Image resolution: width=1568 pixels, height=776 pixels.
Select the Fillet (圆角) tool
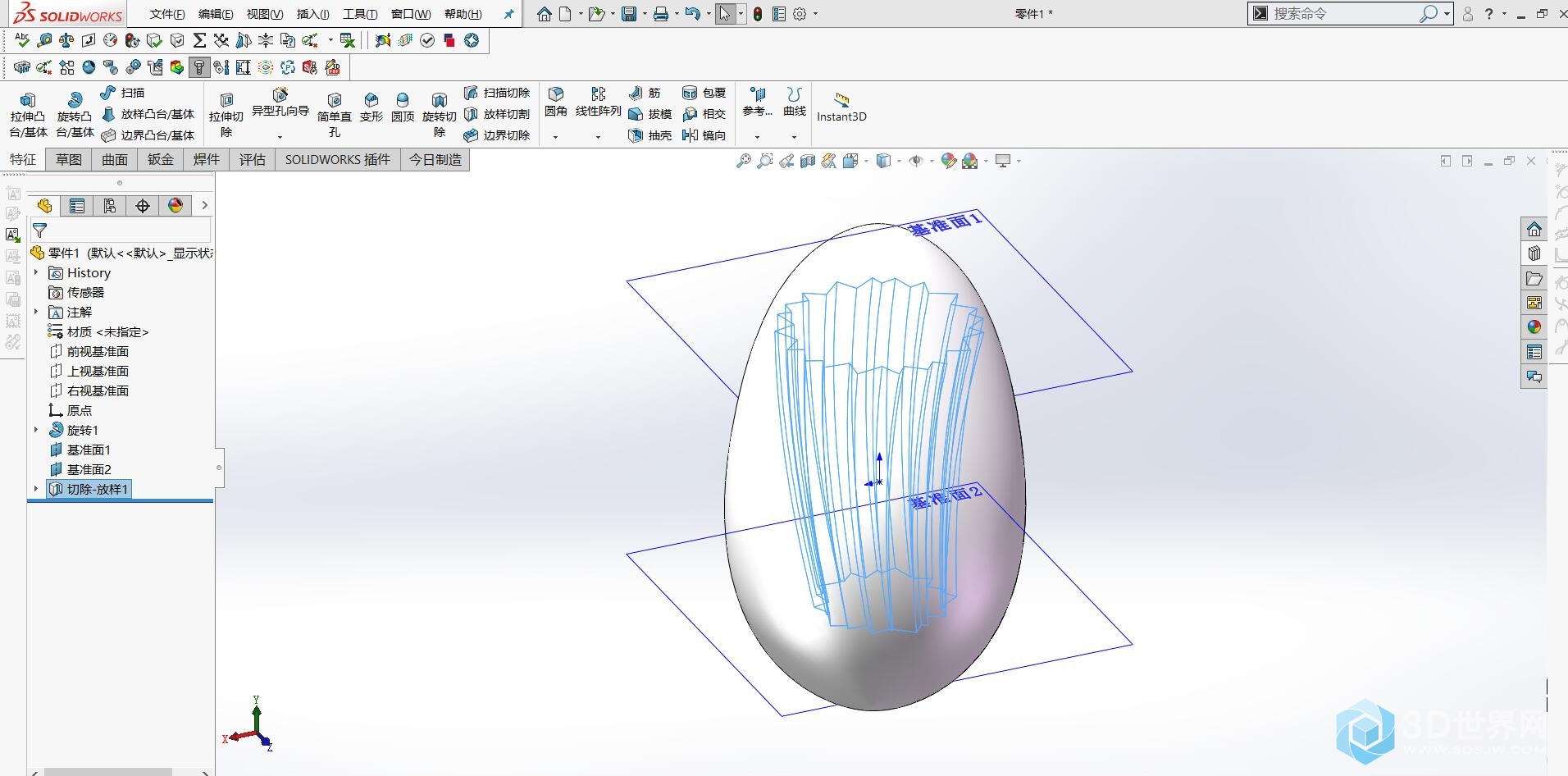pyautogui.click(x=556, y=103)
